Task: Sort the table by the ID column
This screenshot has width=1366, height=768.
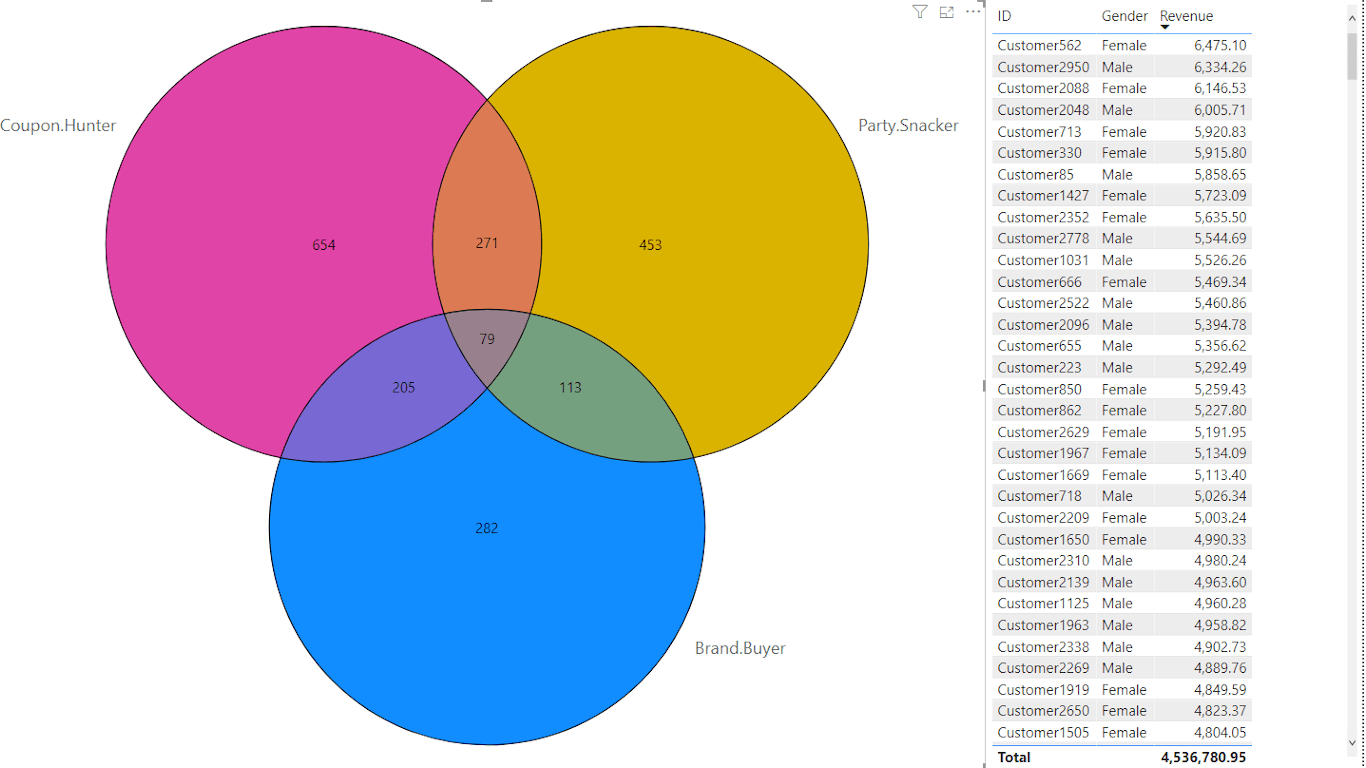Action: pos(1002,16)
